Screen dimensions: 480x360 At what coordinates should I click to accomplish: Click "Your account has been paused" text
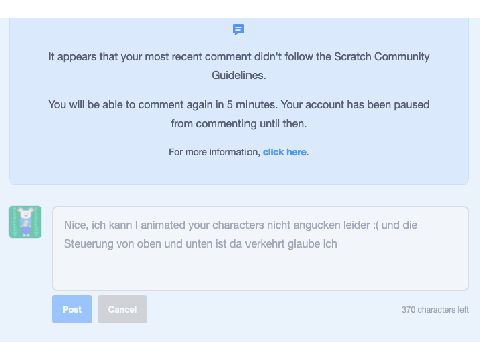[x=355, y=105]
